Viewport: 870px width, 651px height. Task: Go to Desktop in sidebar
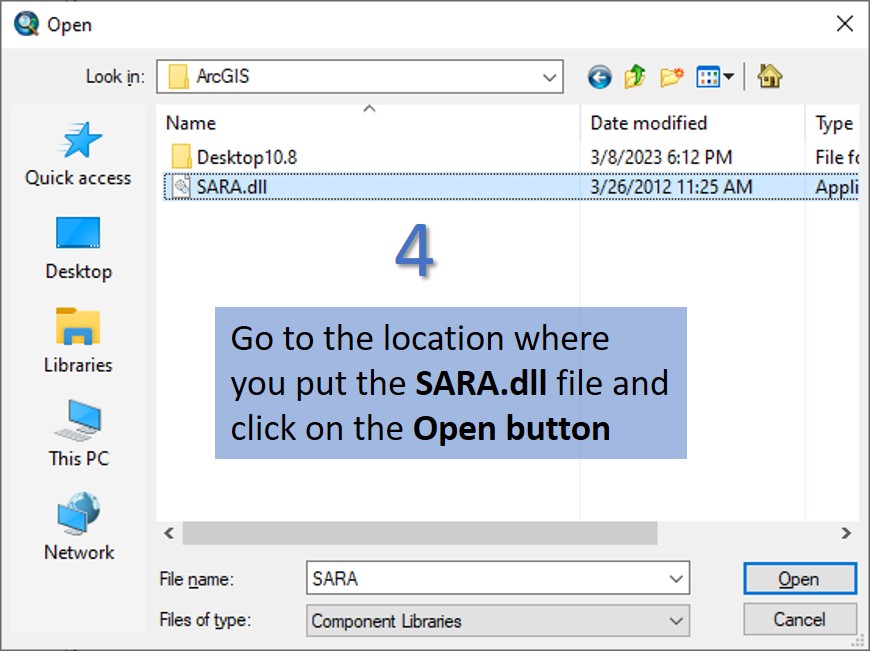pos(78,249)
